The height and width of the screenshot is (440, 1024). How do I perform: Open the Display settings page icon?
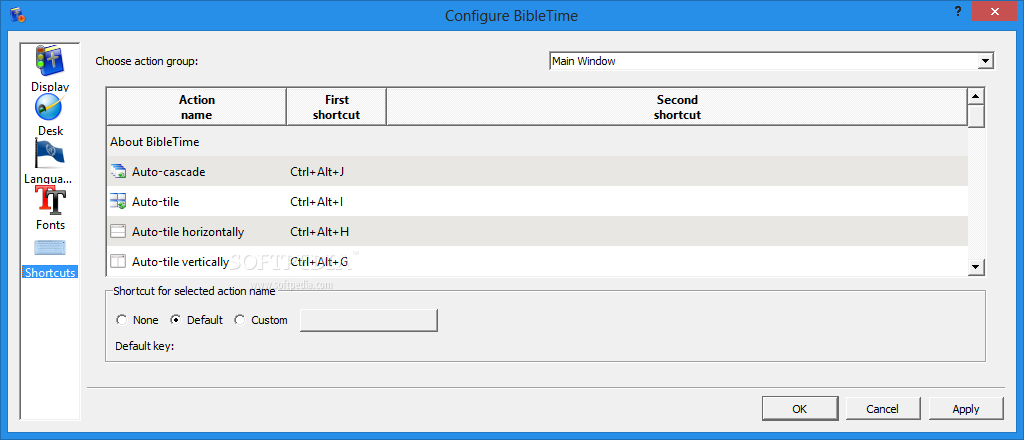coord(50,62)
